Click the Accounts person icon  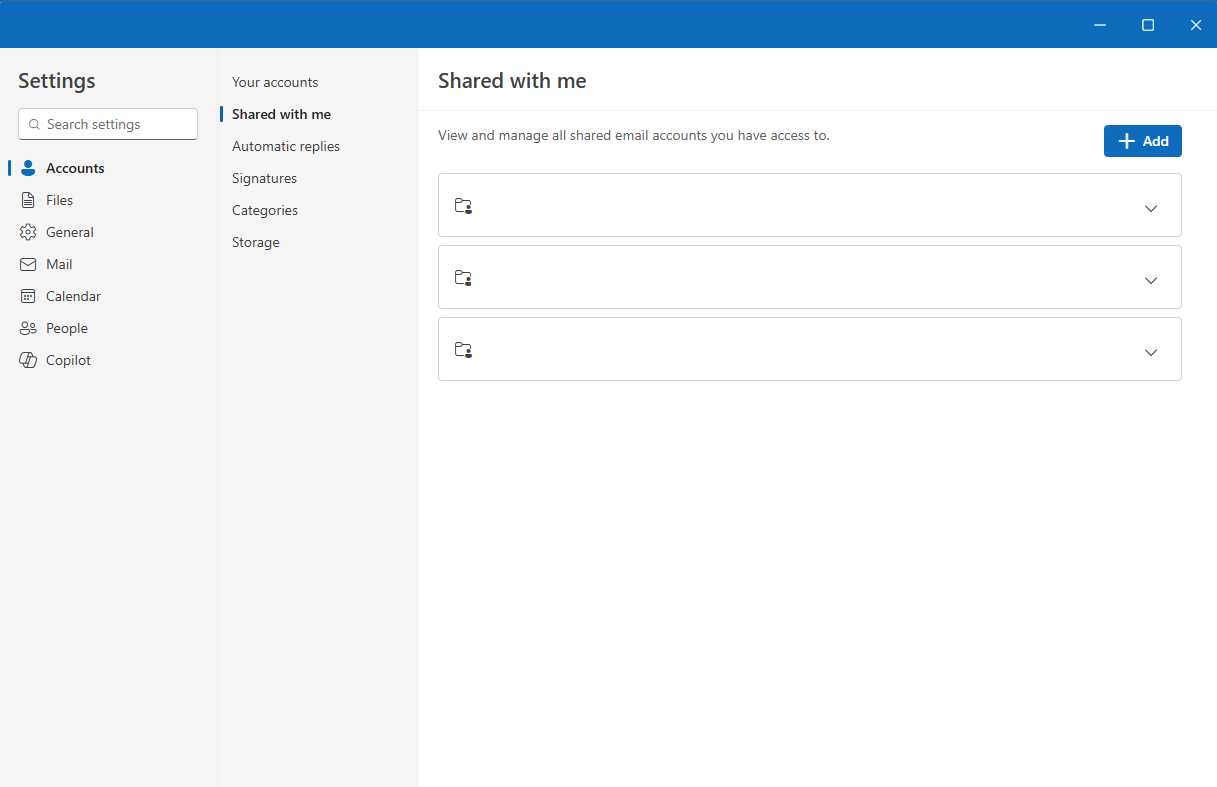pos(28,168)
